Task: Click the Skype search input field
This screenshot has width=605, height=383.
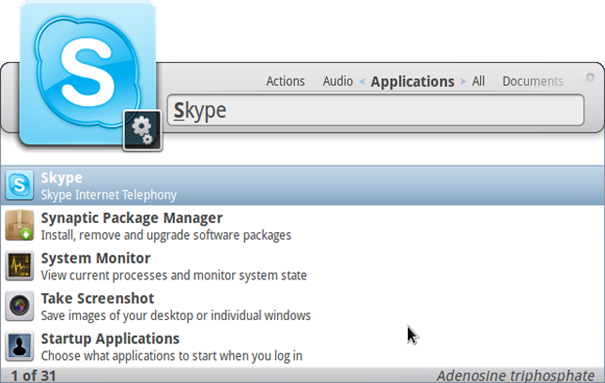Action: click(375, 110)
